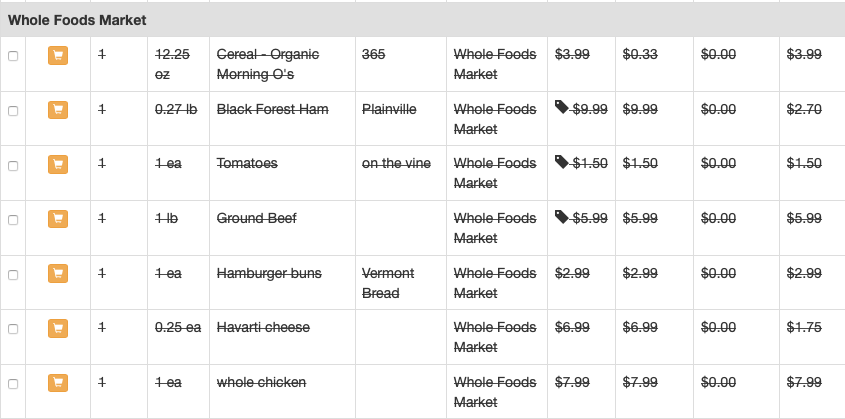Collapse the Whole Foods Market group header

tap(422, 20)
